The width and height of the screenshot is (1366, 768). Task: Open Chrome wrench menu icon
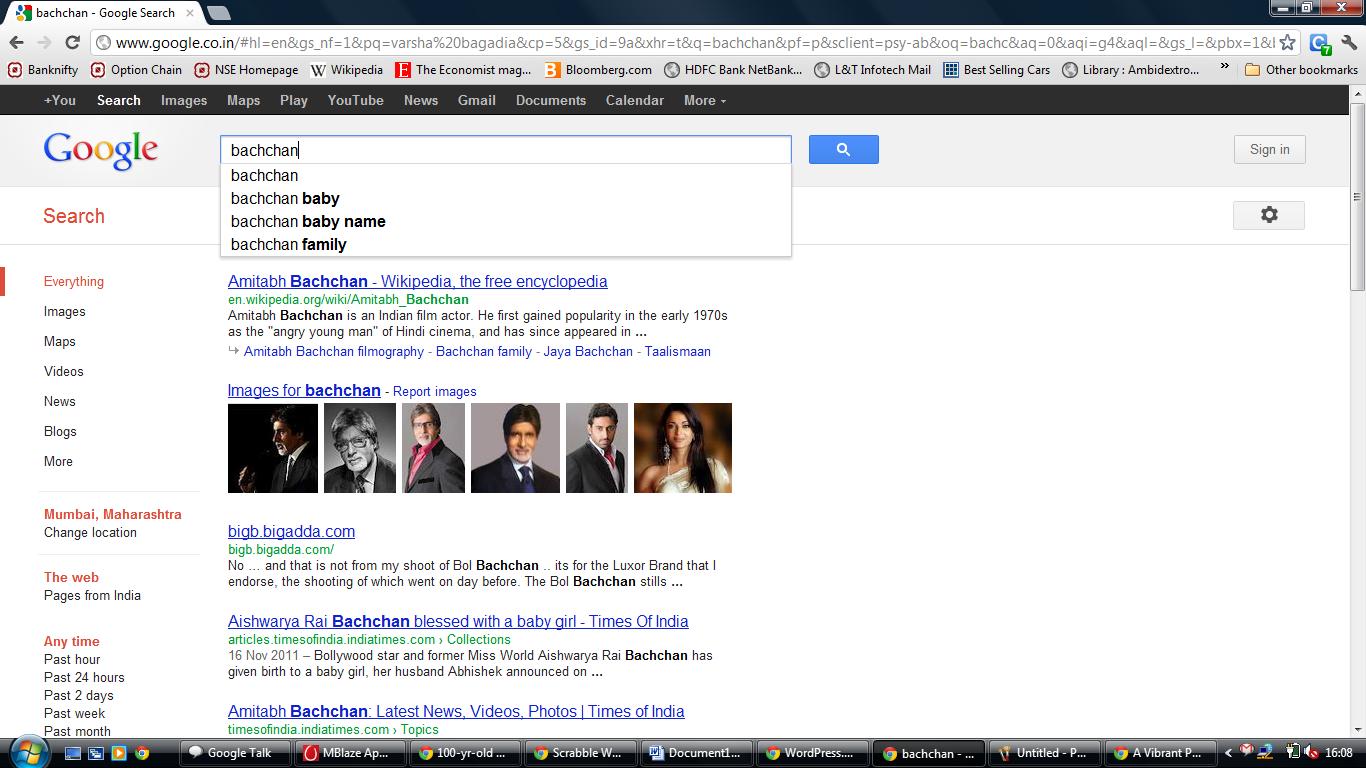(1350, 42)
